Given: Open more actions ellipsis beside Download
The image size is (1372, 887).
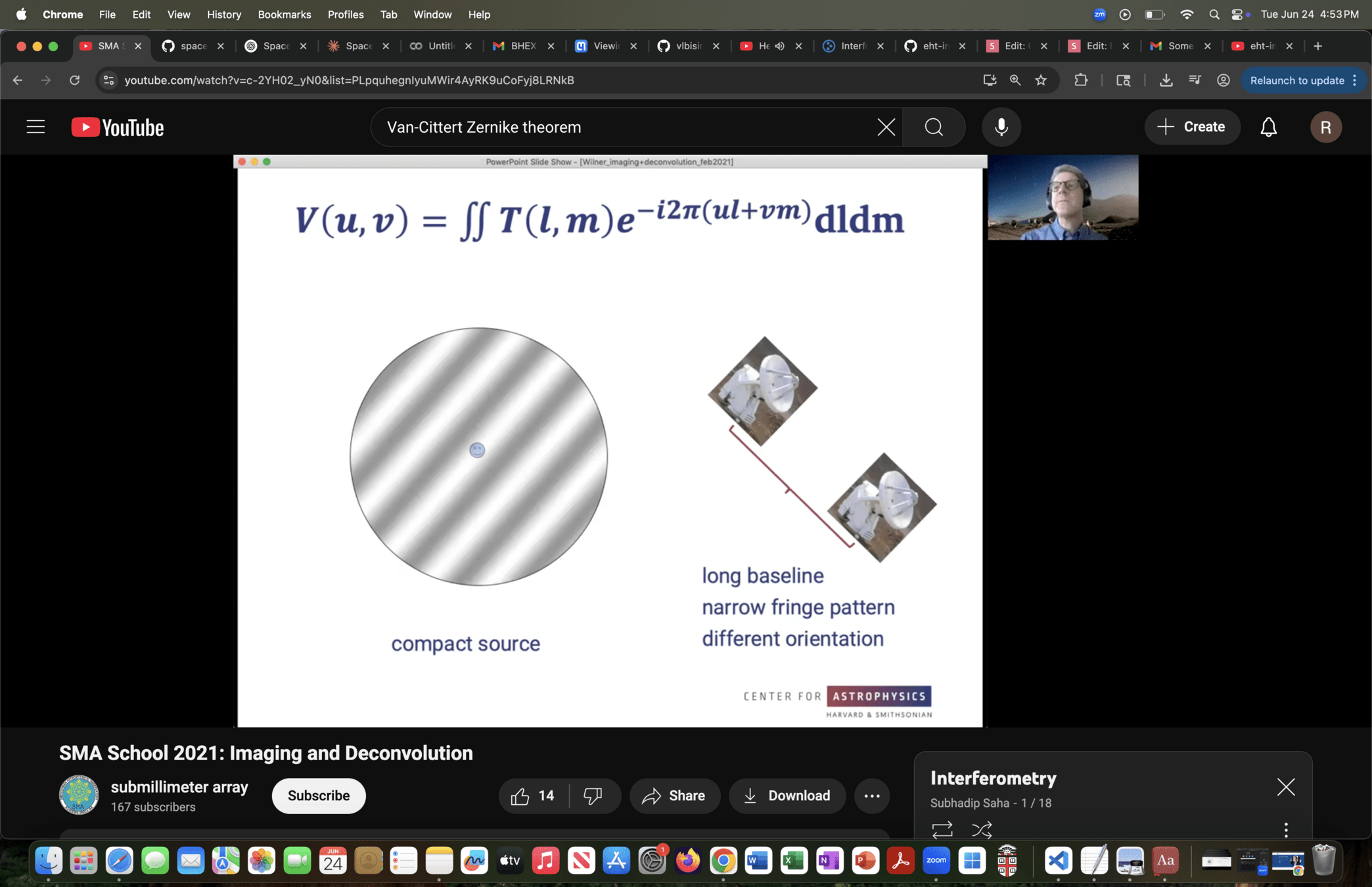Looking at the screenshot, I should [x=872, y=796].
